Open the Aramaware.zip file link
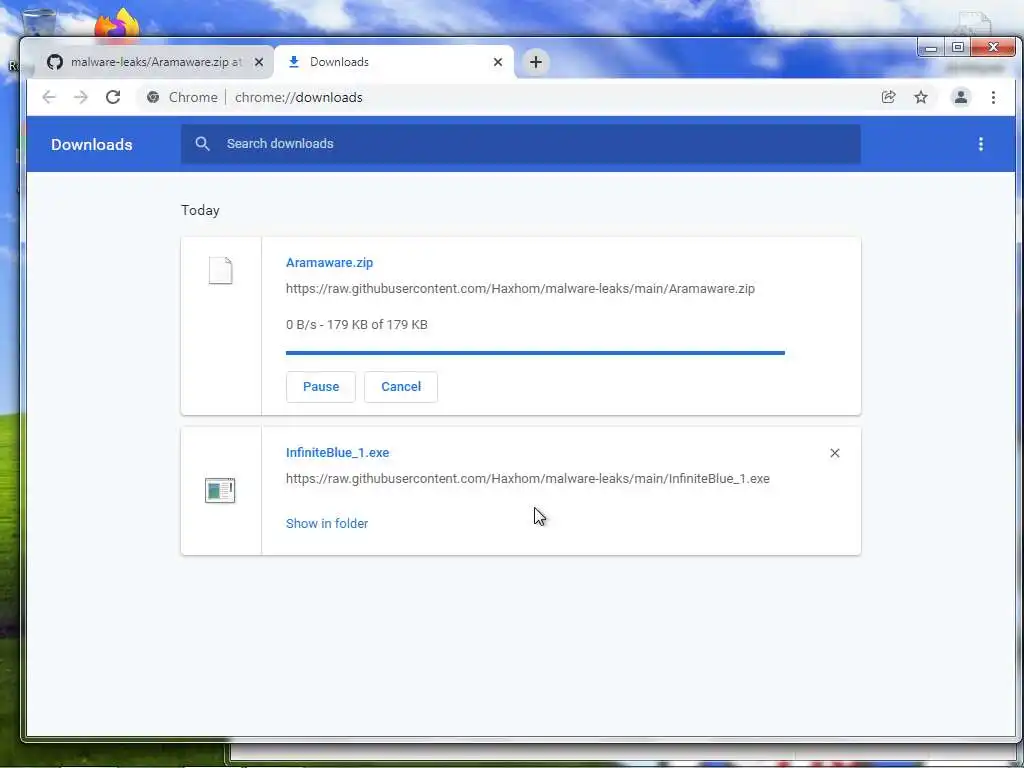Viewport: 1024px width, 768px height. [329, 263]
